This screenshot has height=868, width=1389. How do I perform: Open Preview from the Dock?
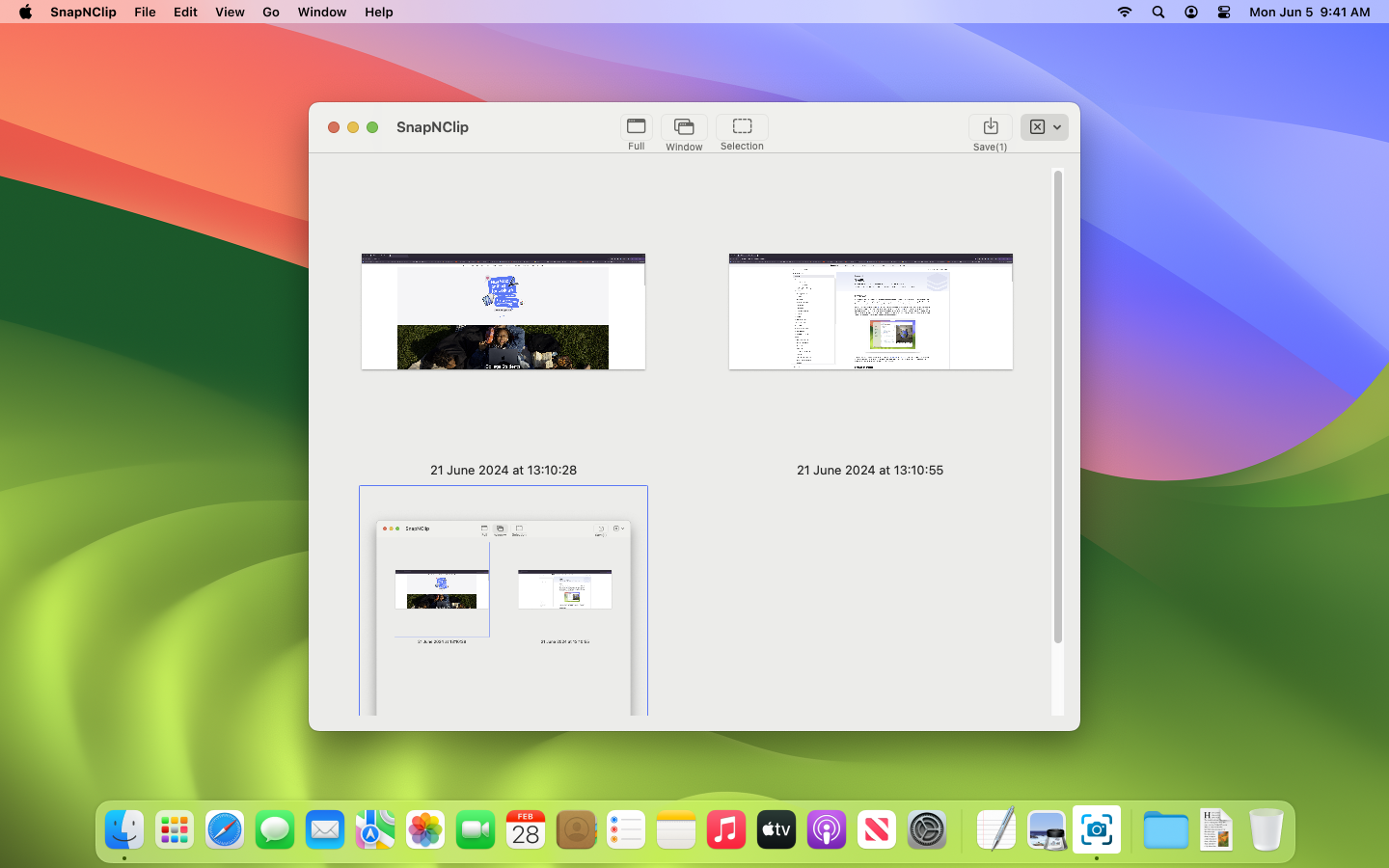[x=1047, y=829]
